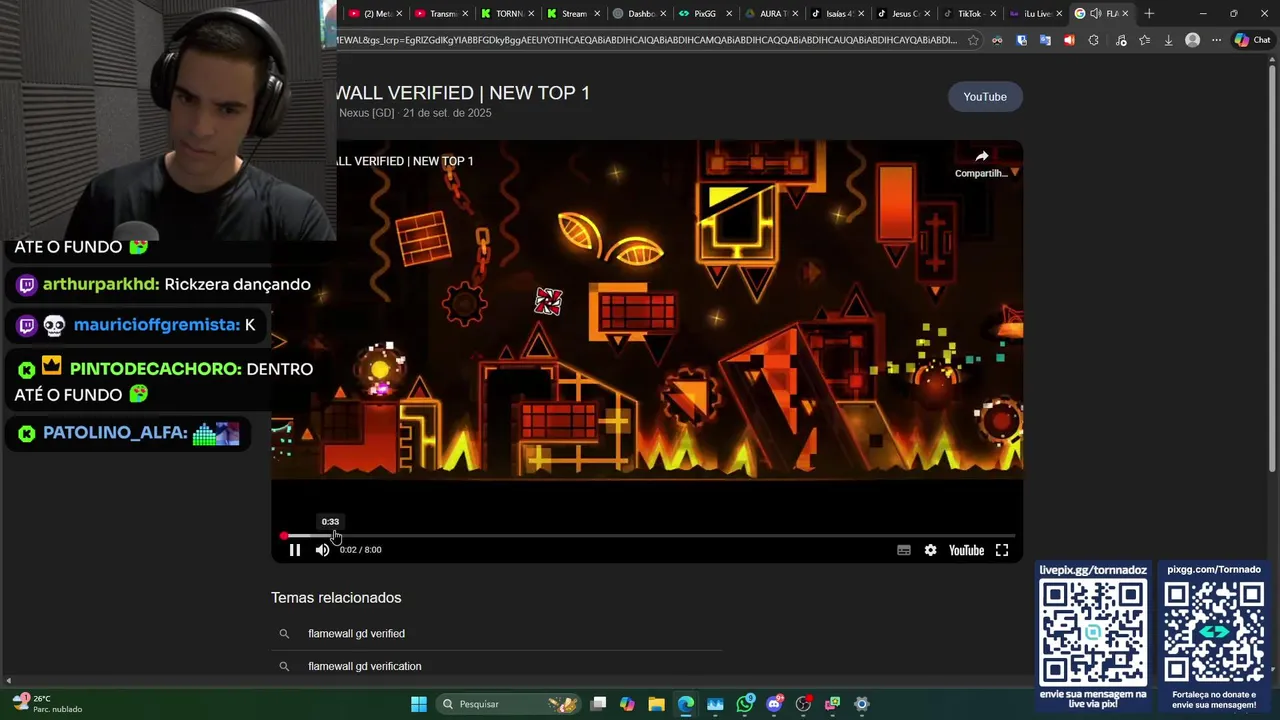This screenshot has width=1280, height=720.
Task: Click the share arrow on the video
Action: pyautogui.click(x=982, y=156)
